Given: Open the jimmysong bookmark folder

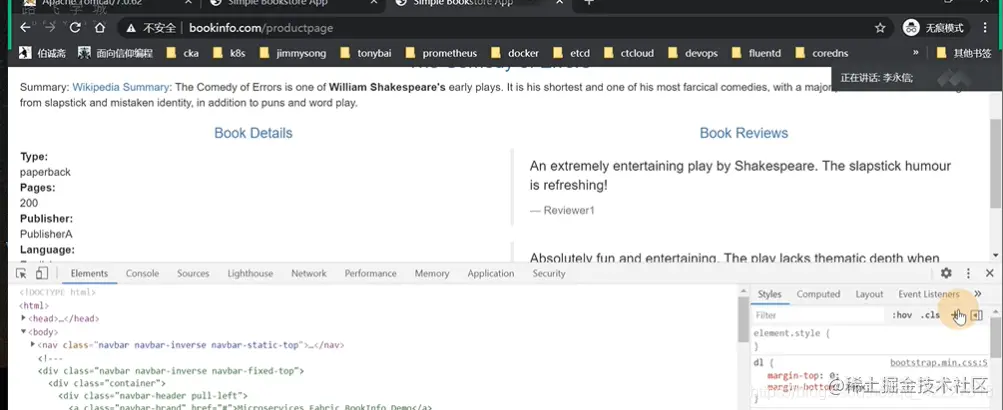Looking at the screenshot, I should [293, 53].
